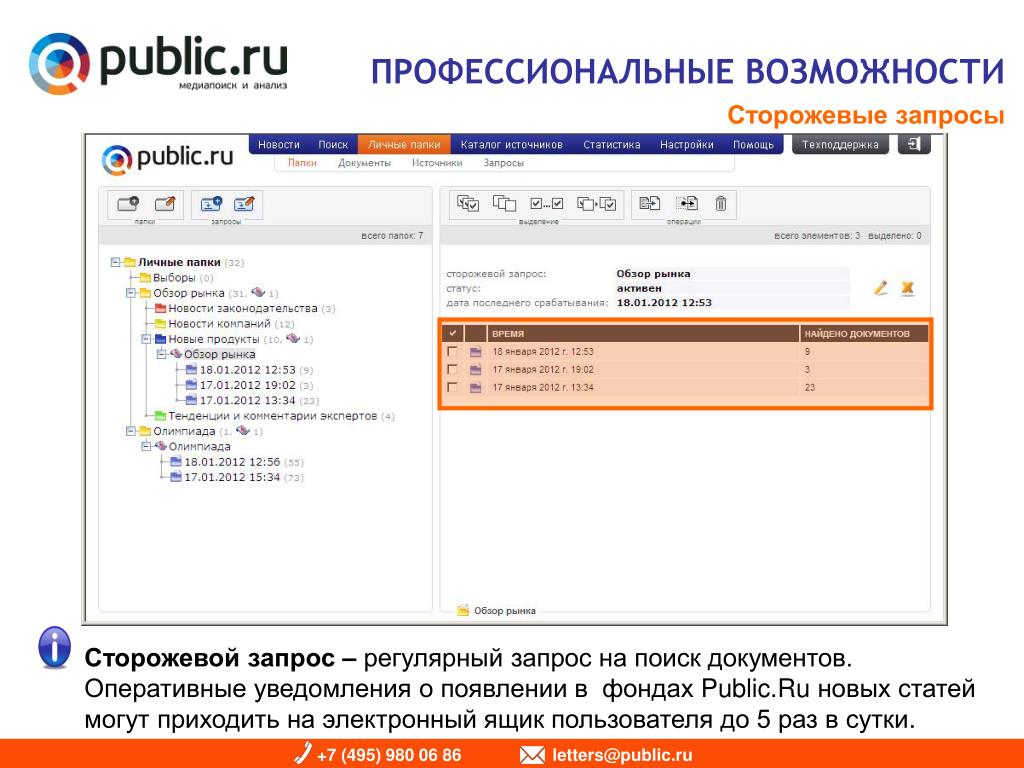The height and width of the screenshot is (768, 1024).
Task: Open the Поиск menu tab
Action: [333, 144]
